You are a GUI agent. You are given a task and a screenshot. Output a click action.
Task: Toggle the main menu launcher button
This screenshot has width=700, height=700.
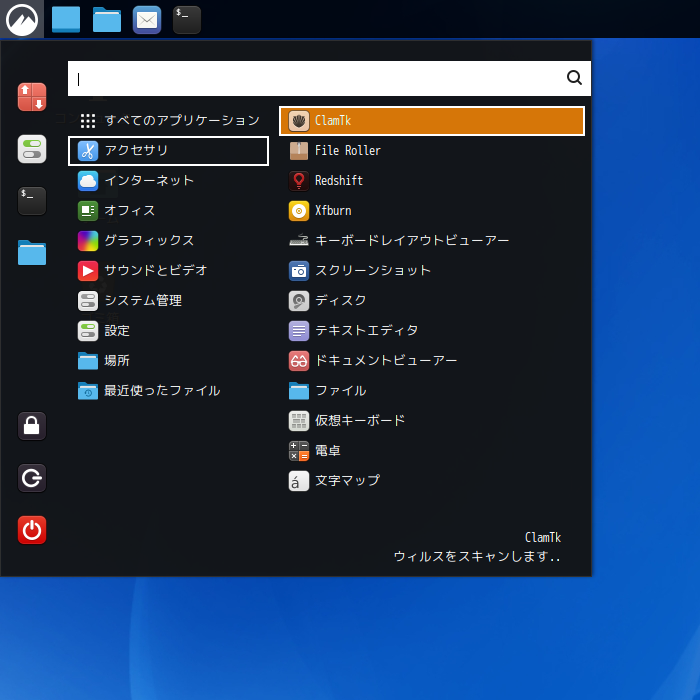tap(21, 19)
